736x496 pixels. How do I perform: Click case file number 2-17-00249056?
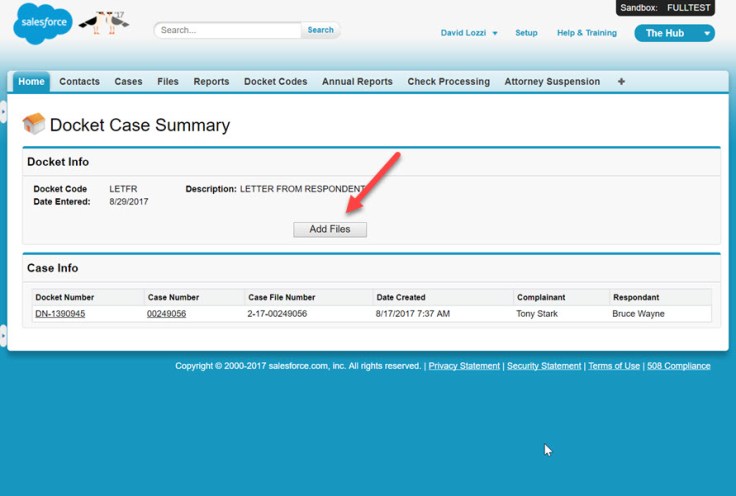pos(277,313)
